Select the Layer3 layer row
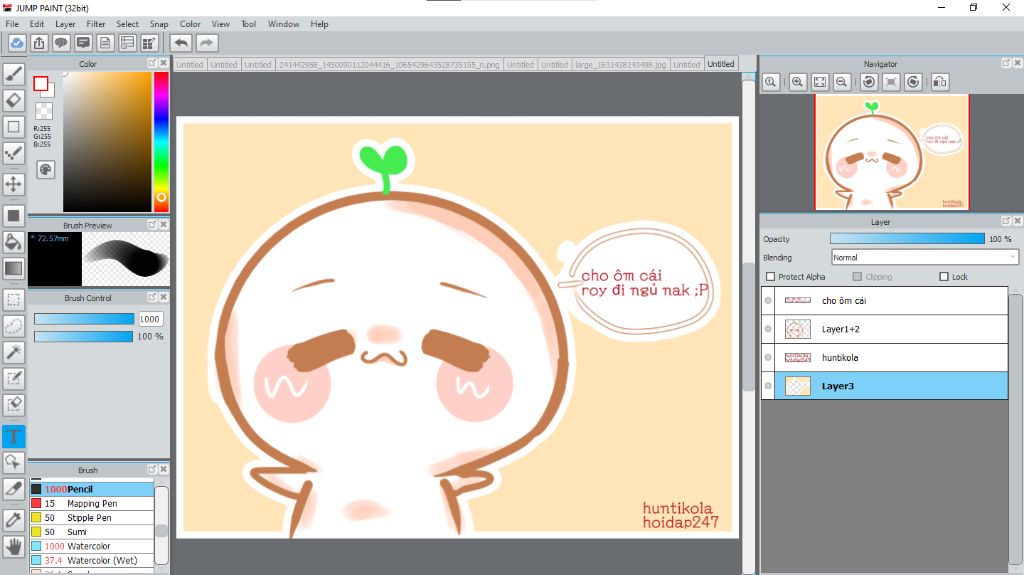 885,386
